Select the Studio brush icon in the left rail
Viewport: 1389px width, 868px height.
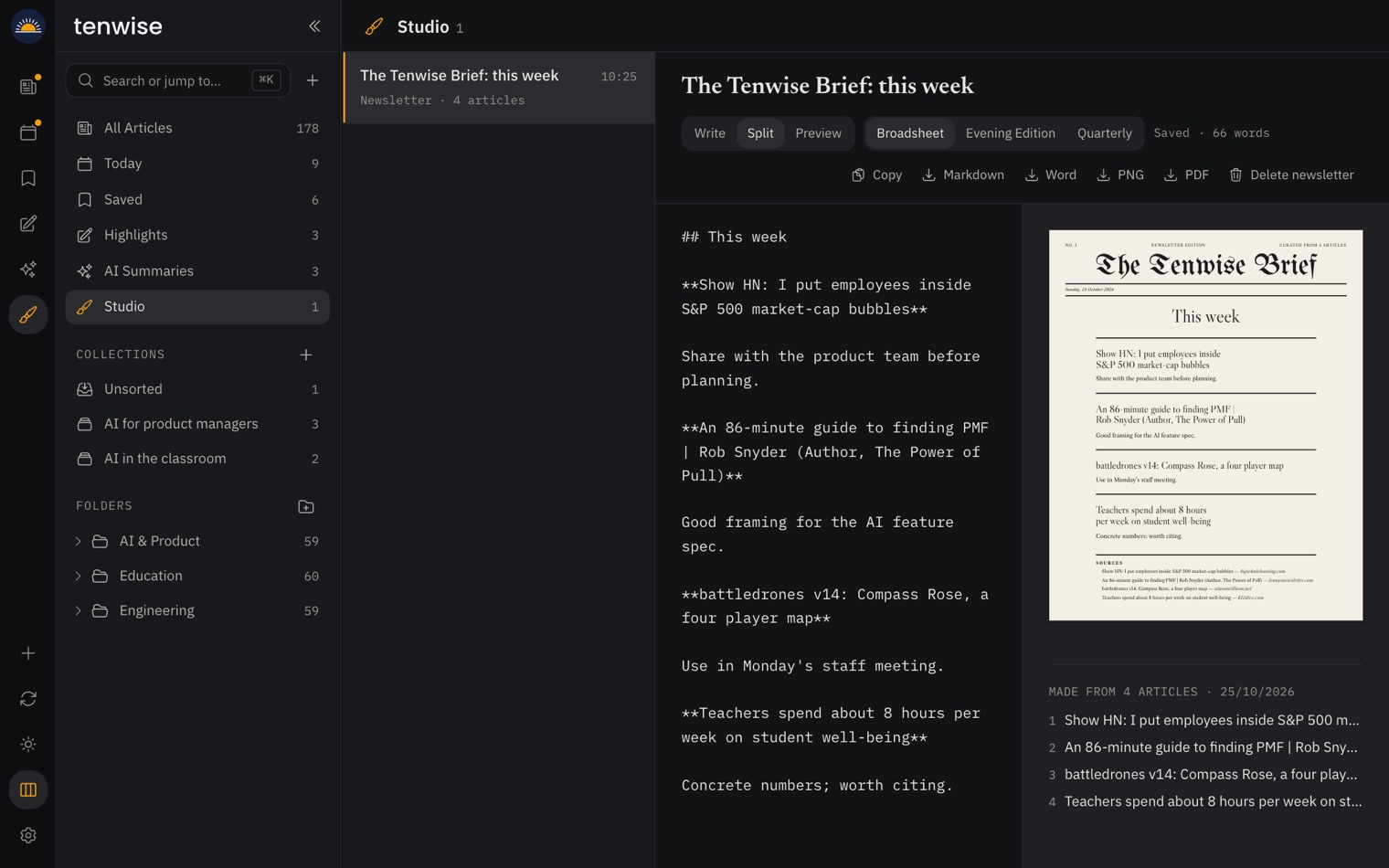28,315
